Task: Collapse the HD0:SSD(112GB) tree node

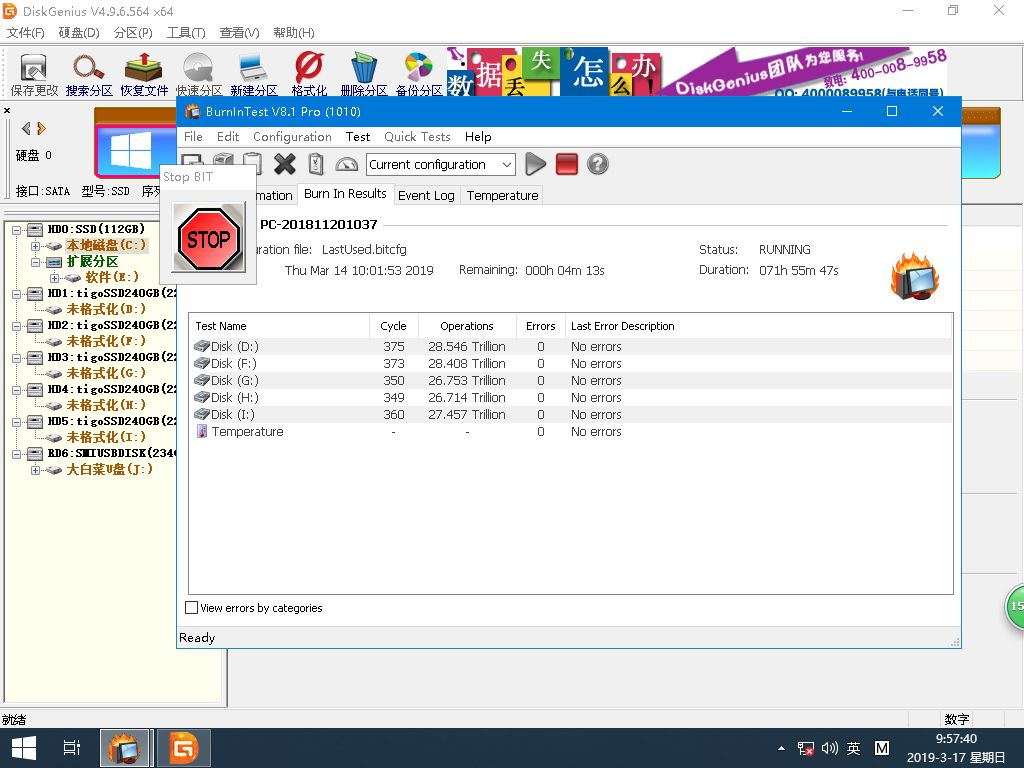Action: pos(17,230)
